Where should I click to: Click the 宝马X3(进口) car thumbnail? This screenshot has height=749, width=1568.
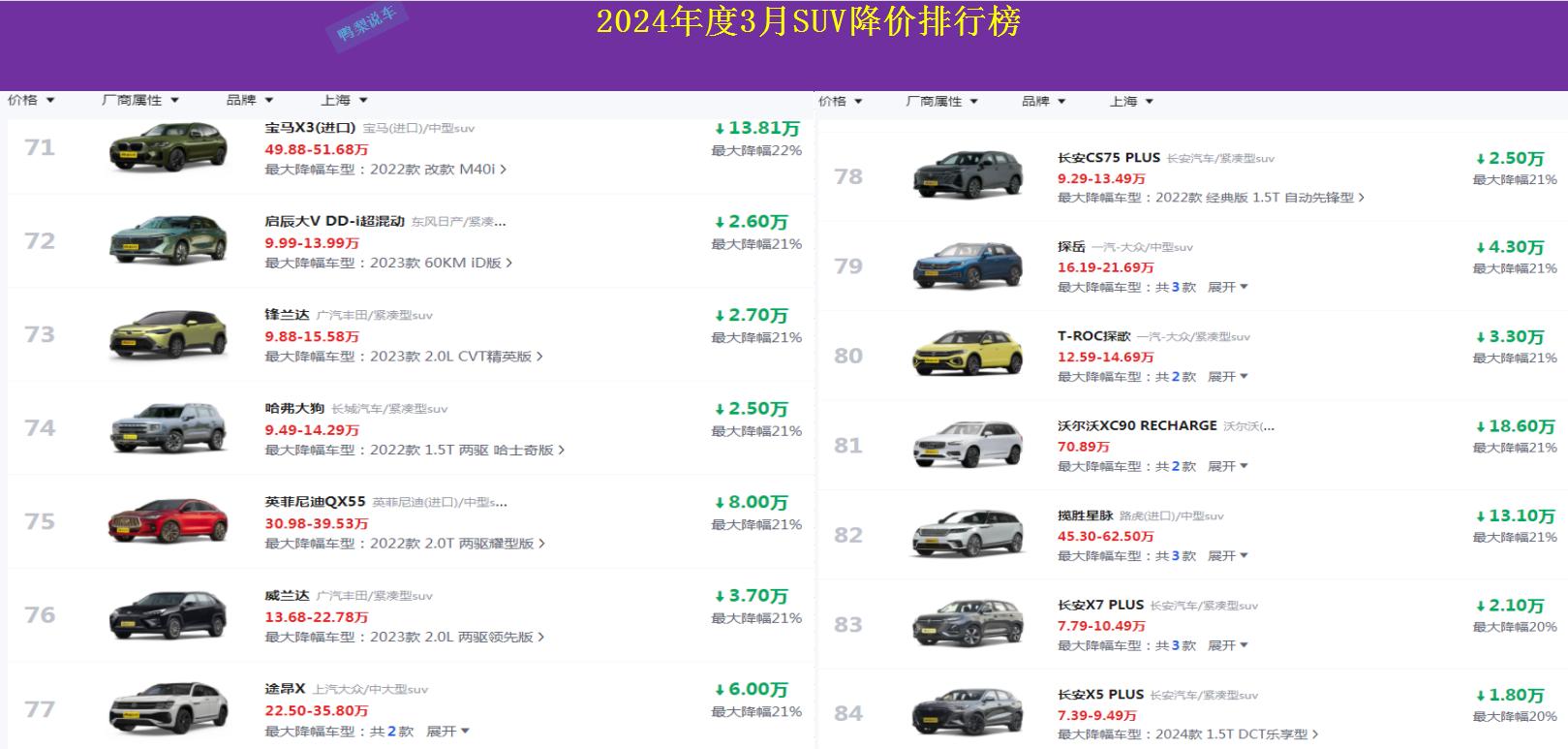(x=169, y=148)
